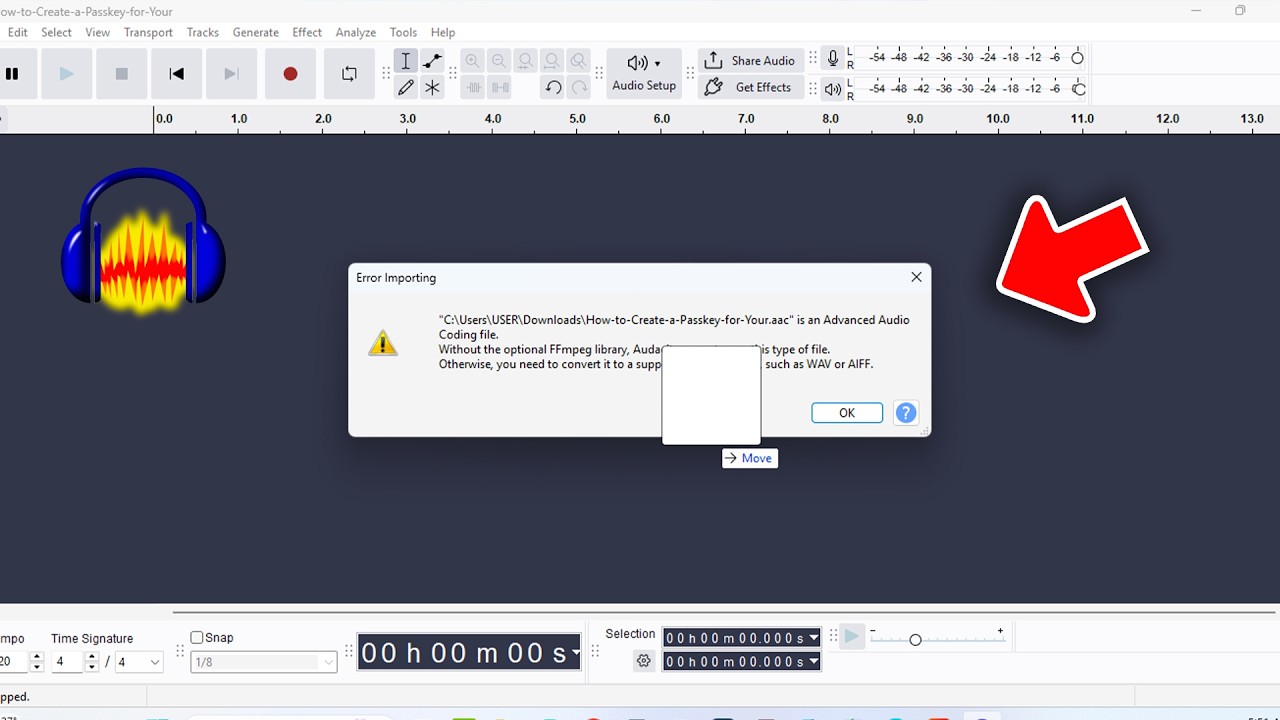Image resolution: width=1280 pixels, height=720 pixels.
Task: Click the Undo arrow icon
Action: (x=553, y=88)
